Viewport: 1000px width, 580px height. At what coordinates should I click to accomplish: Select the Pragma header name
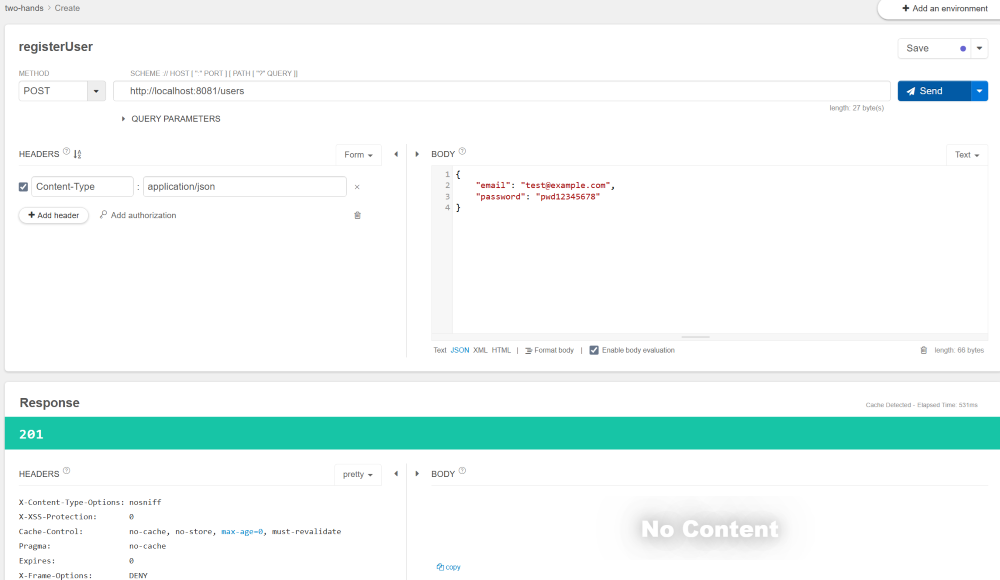coord(34,546)
